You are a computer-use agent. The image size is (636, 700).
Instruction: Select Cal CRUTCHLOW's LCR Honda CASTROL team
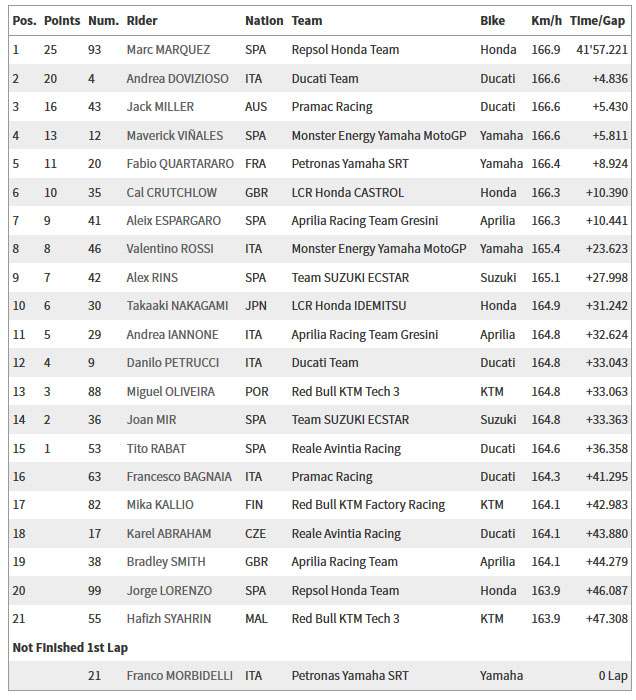click(x=348, y=193)
